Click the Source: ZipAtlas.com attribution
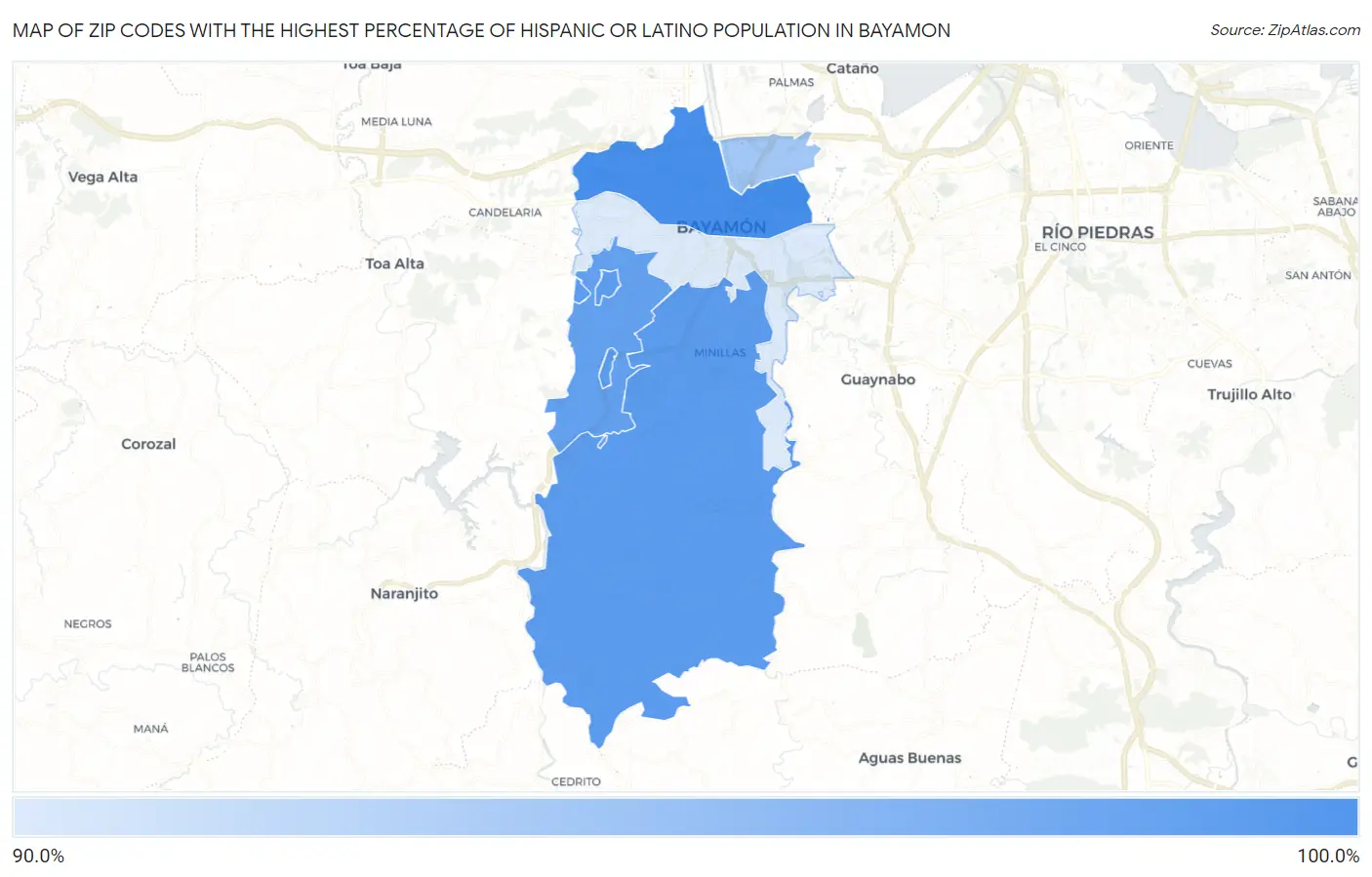Image resolution: width=1372 pixels, height=877 pixels. pyautogui.click(x=1285, y=30)
